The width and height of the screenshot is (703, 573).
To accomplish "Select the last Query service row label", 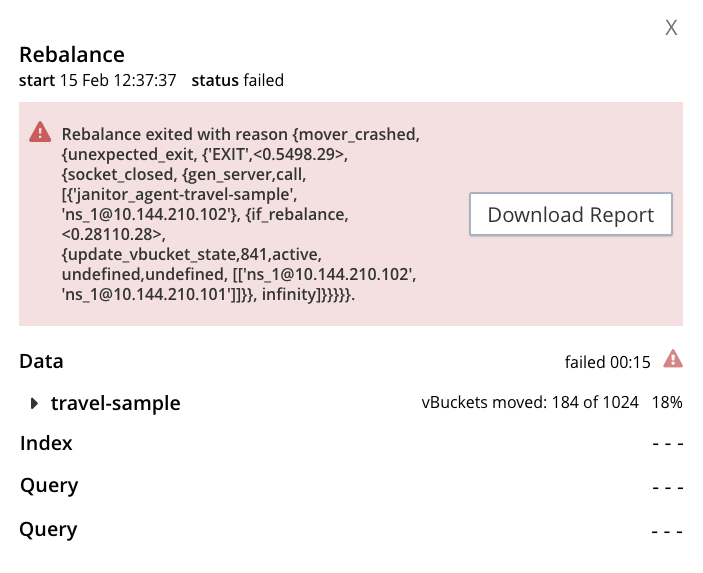I will (49, 529).
